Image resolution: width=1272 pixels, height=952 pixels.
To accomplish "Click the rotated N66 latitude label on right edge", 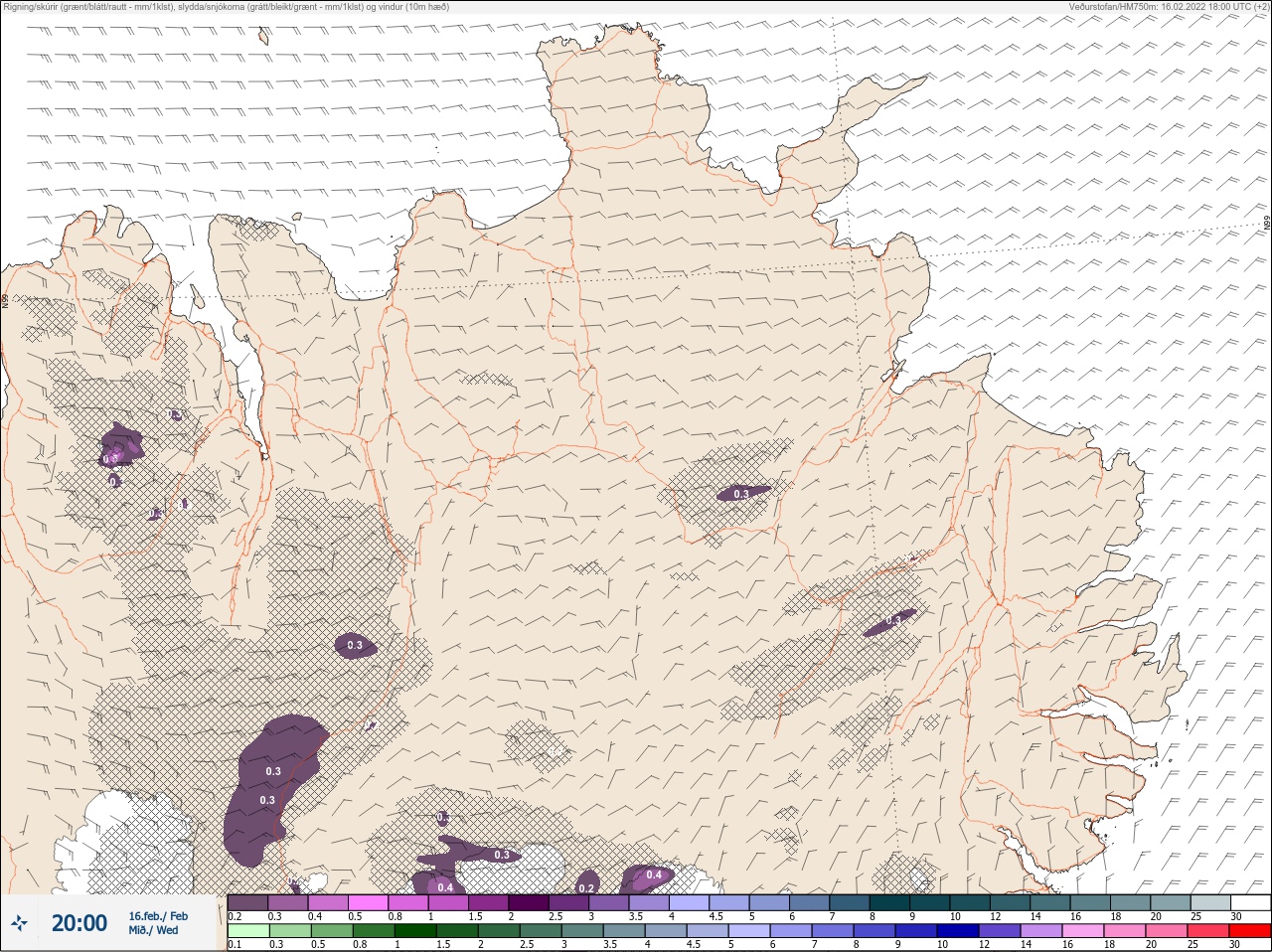I will click(x=1267, y=225).
